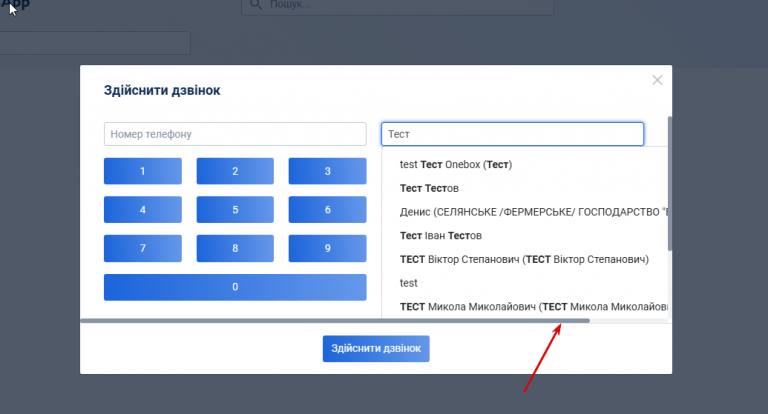Click the horizontal scrollbar of the dialog
768x414 pixels.
(x=335, y=321)
